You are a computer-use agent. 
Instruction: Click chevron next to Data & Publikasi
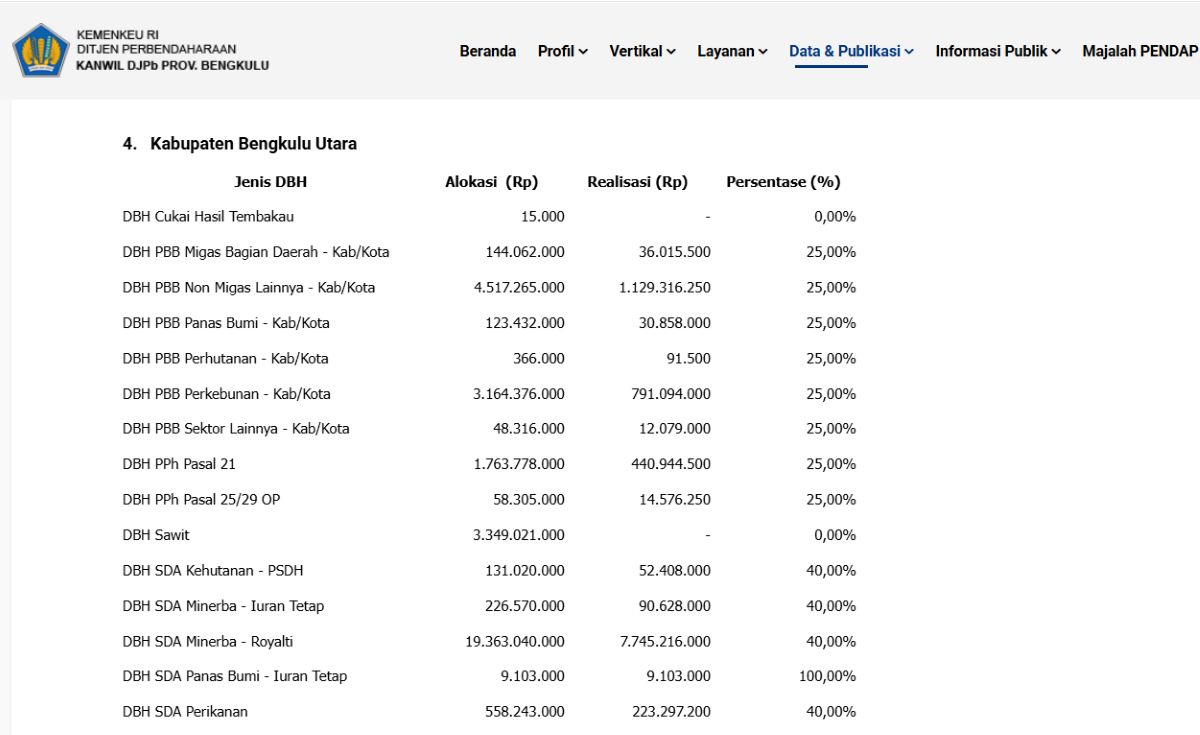click(909, 52)
